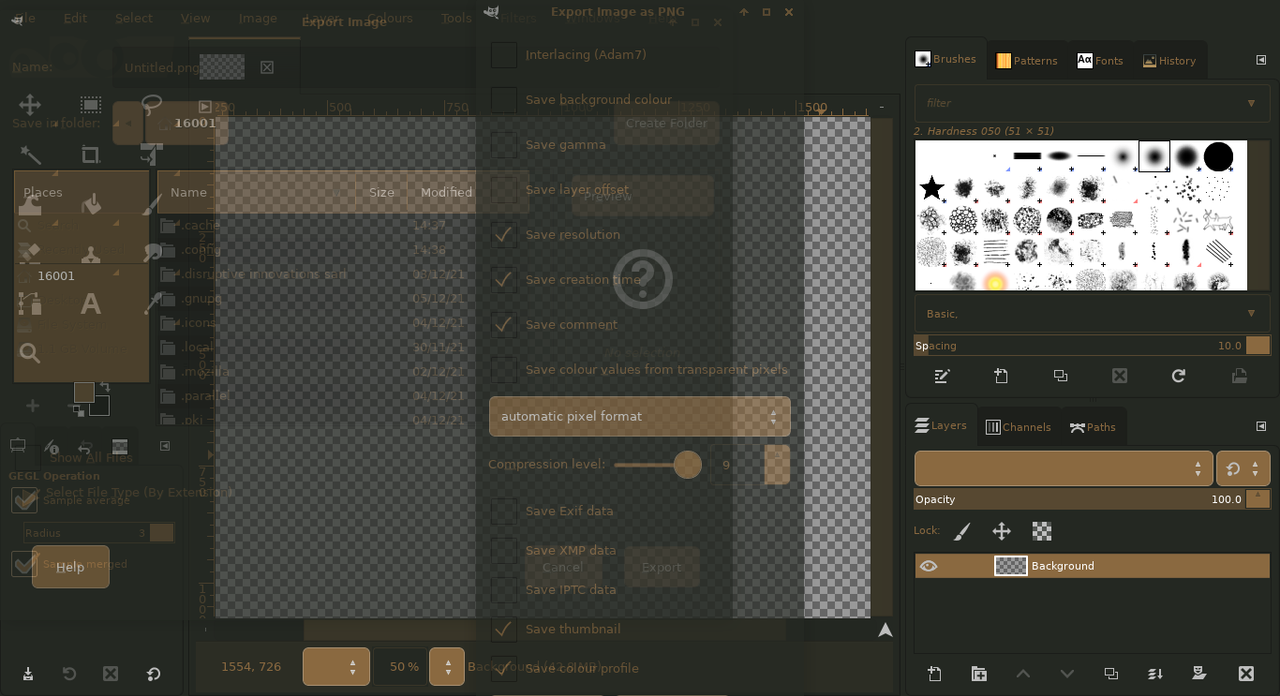1280x696 pixels.
Task: Merge down layer icon
Action: tap(1155, 674)
